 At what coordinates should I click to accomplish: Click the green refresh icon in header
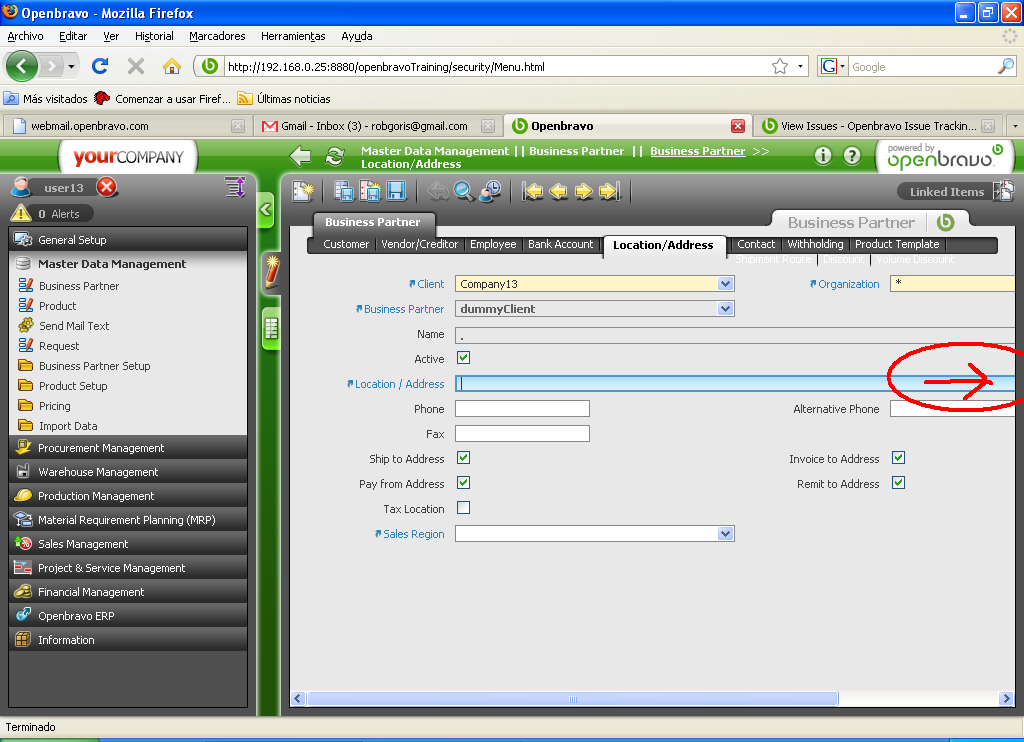(334, 155)
